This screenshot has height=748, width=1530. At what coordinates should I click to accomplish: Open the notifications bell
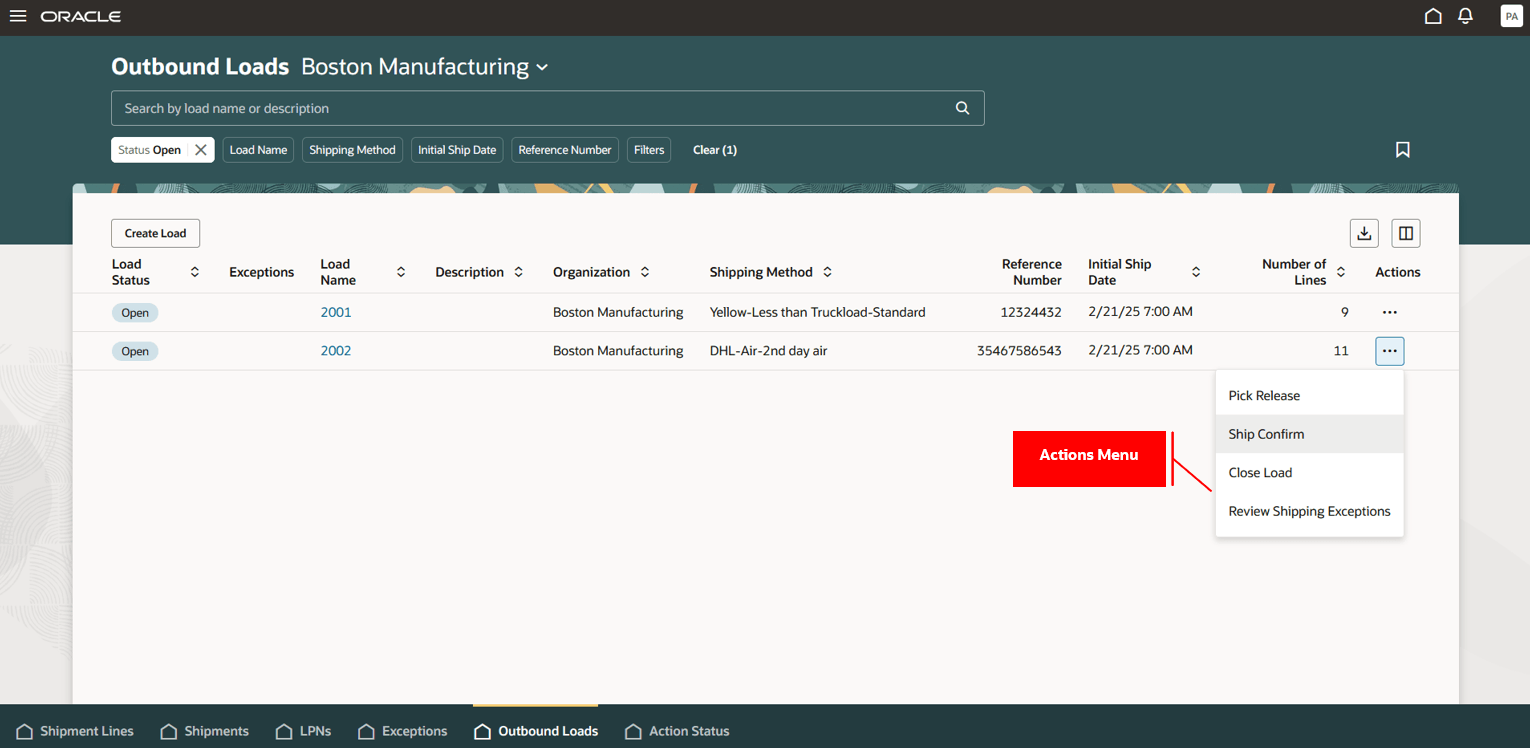coord(1465,16)
